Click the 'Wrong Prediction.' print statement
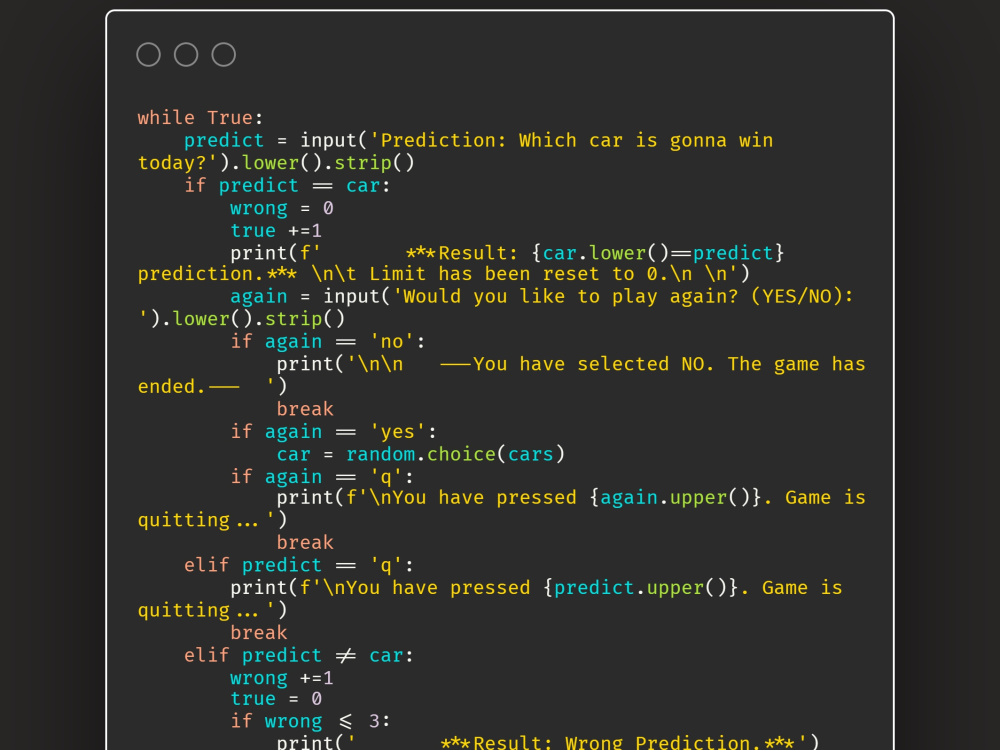The height and width of the screenshot is (750, 1000). pyautogui.click(x=548, y=742)
